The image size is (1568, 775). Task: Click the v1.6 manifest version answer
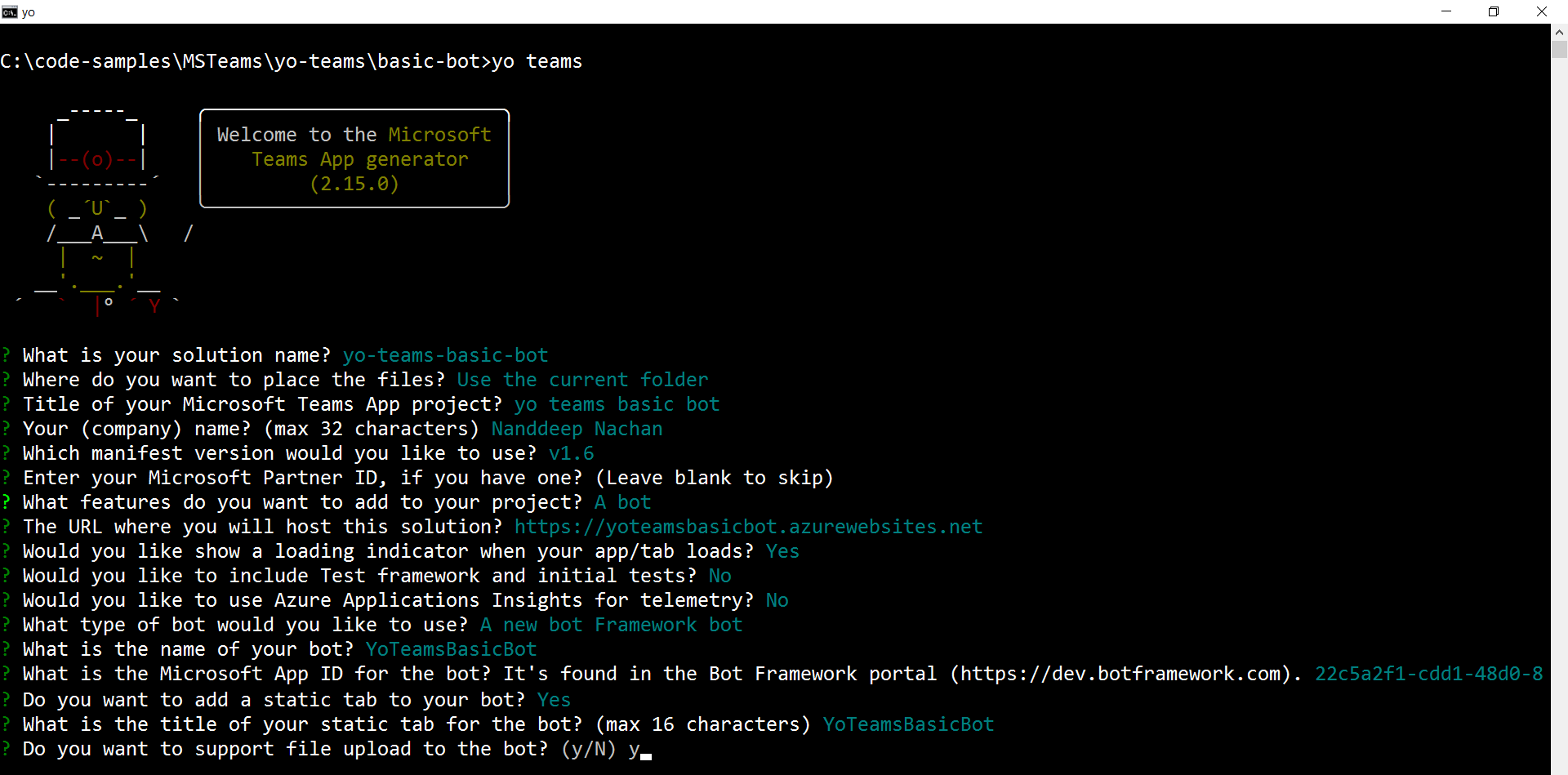(571, 453)
